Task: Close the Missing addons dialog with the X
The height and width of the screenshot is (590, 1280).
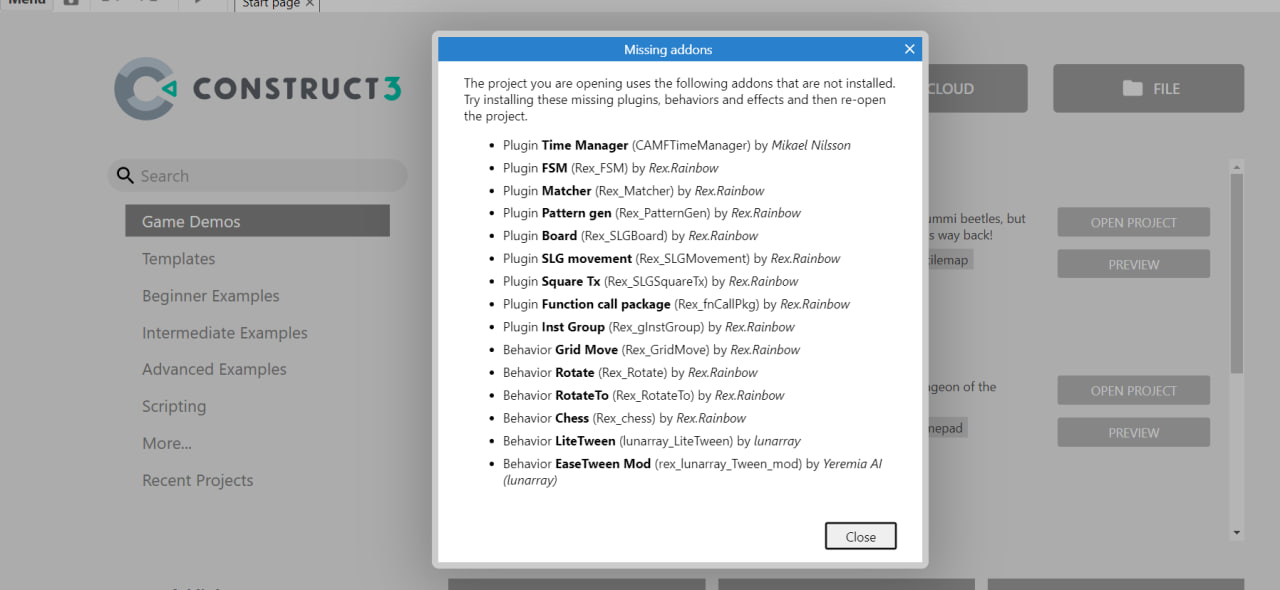Action: point(909,49)
